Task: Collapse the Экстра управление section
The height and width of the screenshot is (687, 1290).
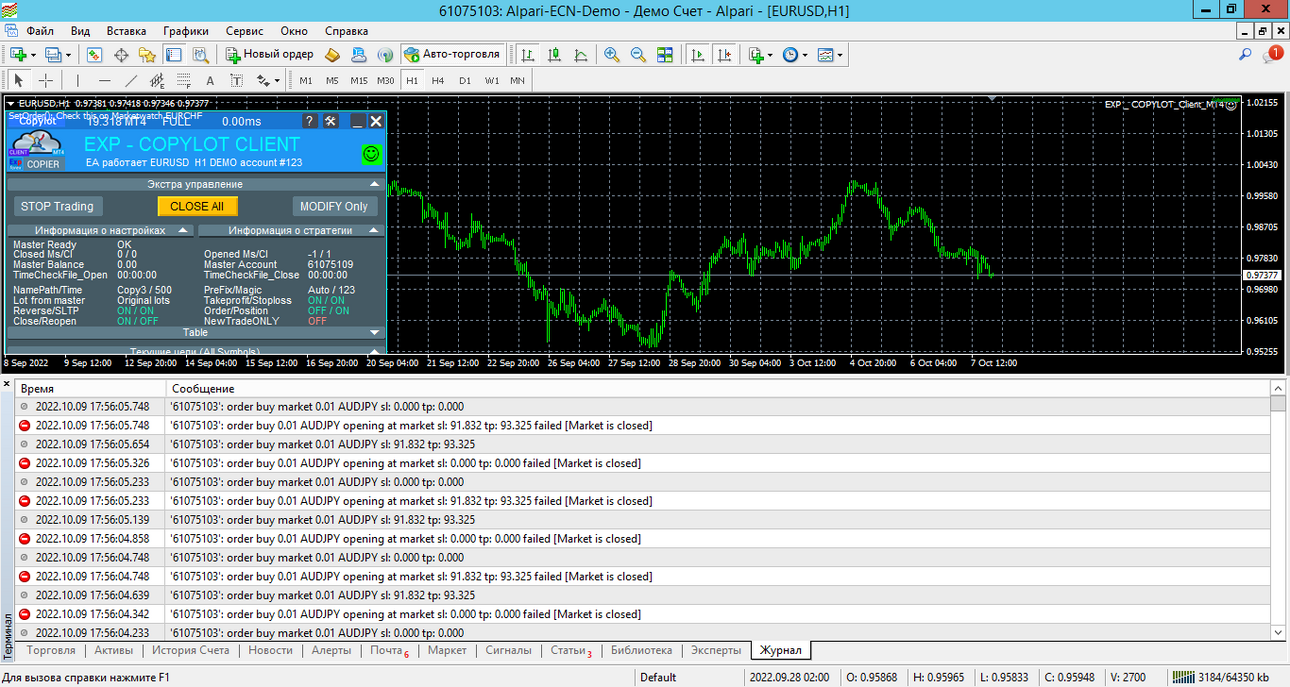Action: pyautogui.click(x=374, y=184)
